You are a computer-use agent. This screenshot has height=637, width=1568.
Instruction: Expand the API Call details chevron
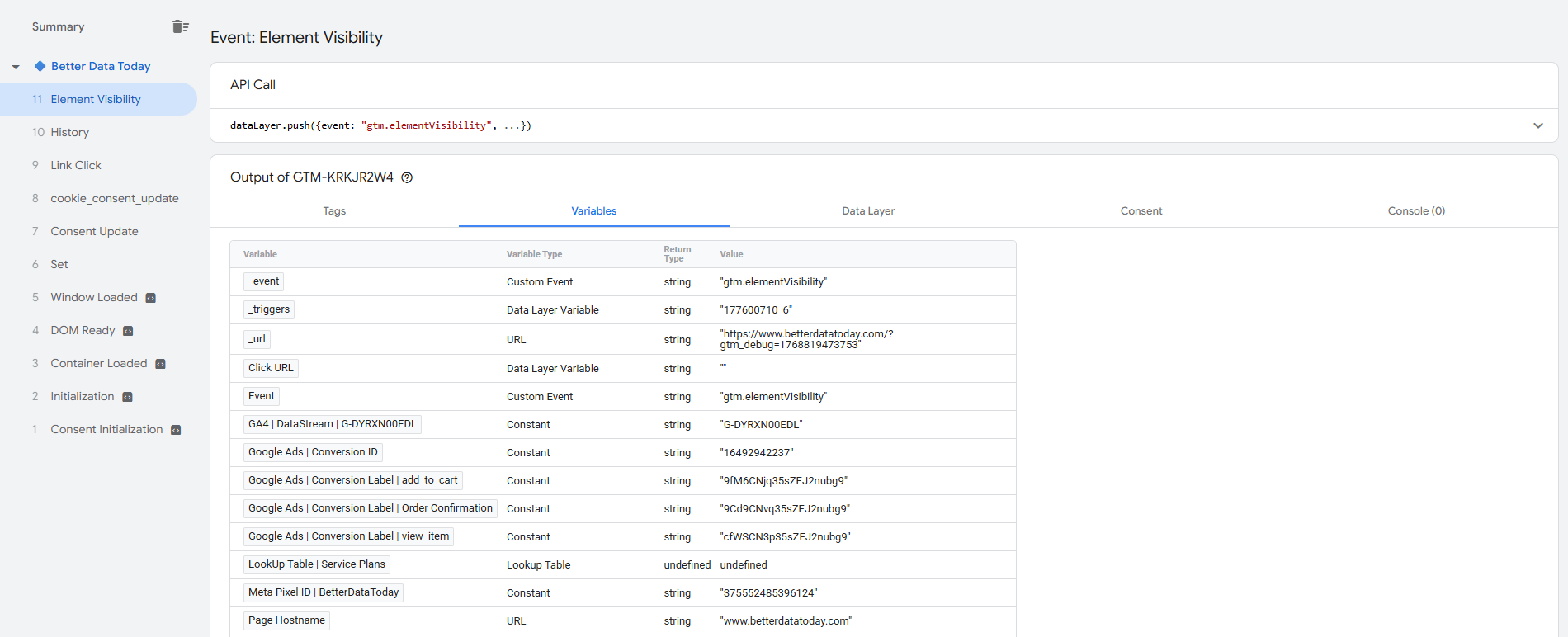(1538, 125)
